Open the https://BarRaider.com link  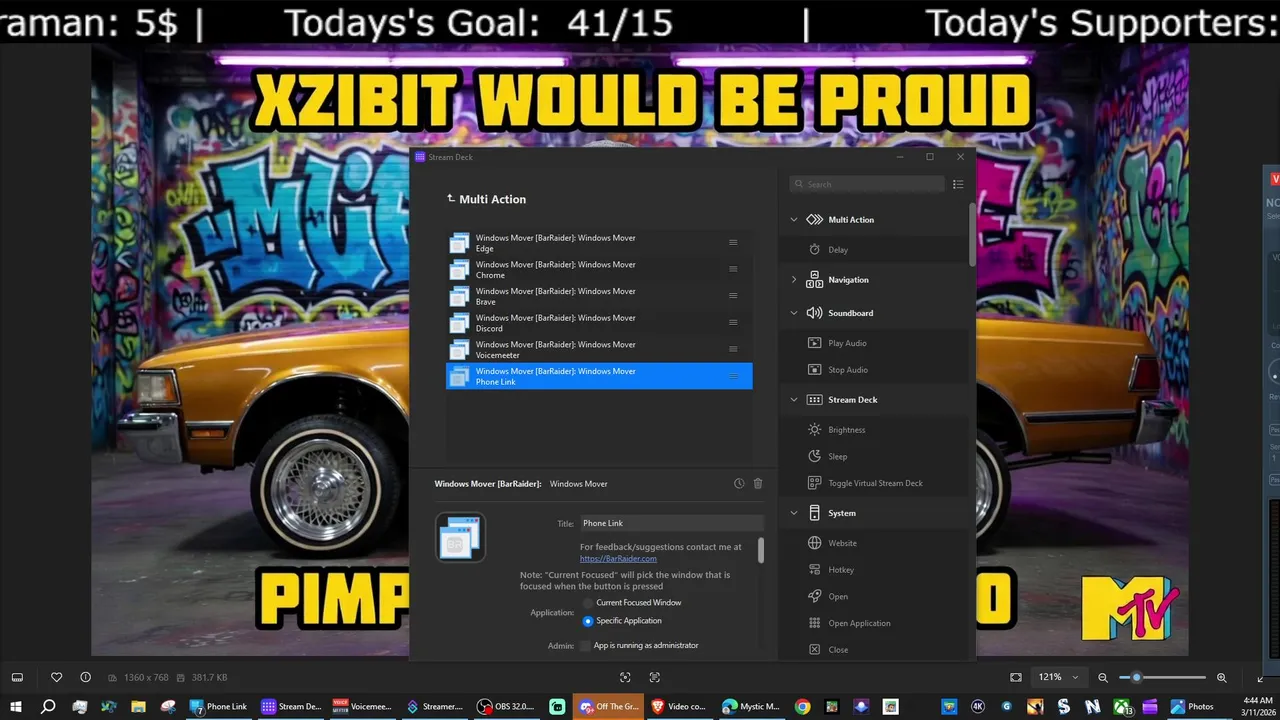(618, 559)
